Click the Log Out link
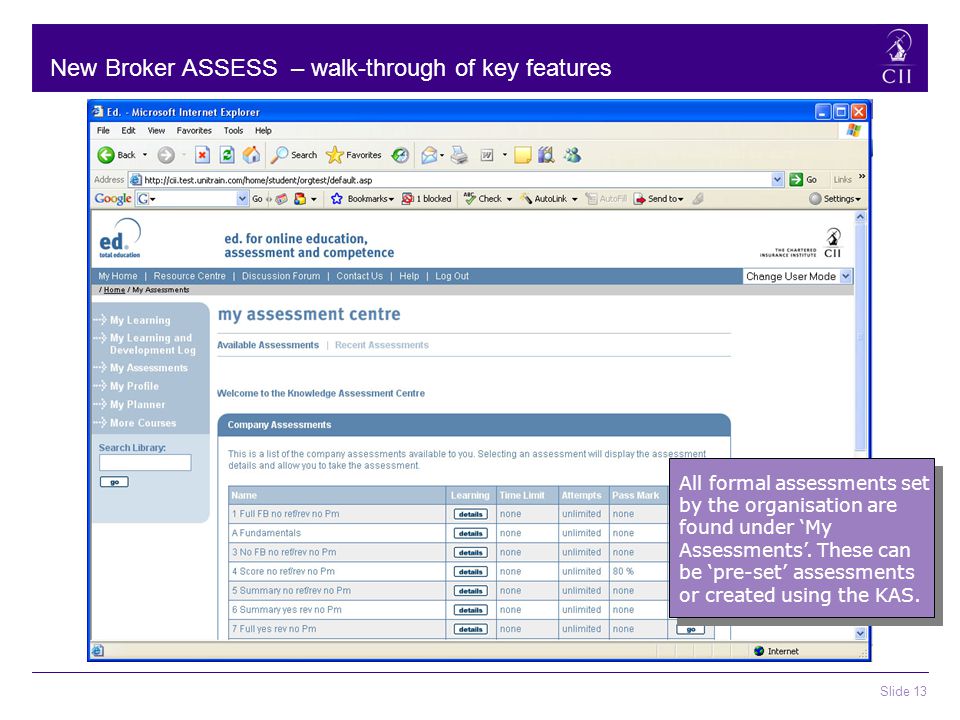Viewport: 960px width, 720px height. [x=452, y=276]
